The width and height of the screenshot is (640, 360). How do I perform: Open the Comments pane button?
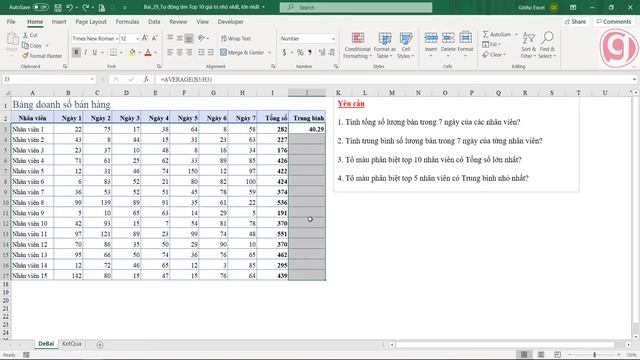pos(613,22)
